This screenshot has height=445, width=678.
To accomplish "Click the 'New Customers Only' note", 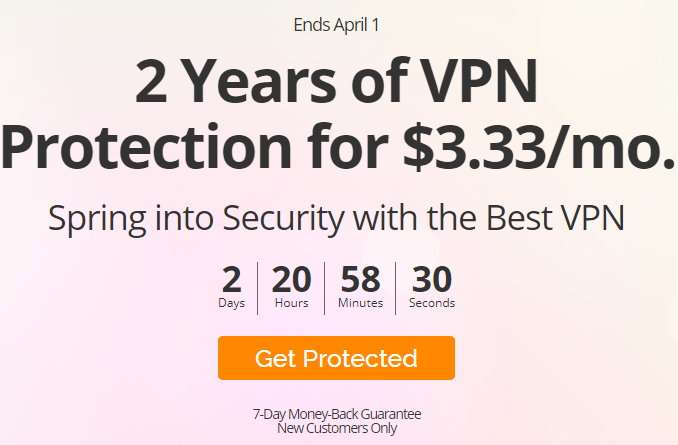I will click(337, 428).
